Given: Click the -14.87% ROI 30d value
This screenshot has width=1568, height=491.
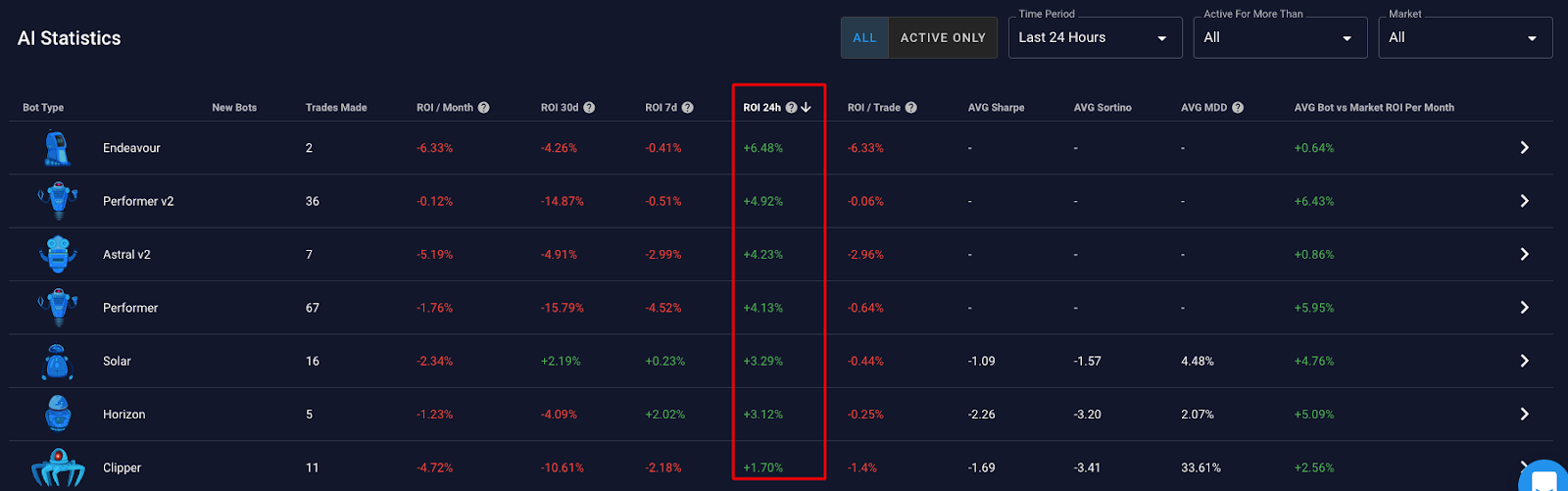Looking at the screenshot, I should pos(563,201).
